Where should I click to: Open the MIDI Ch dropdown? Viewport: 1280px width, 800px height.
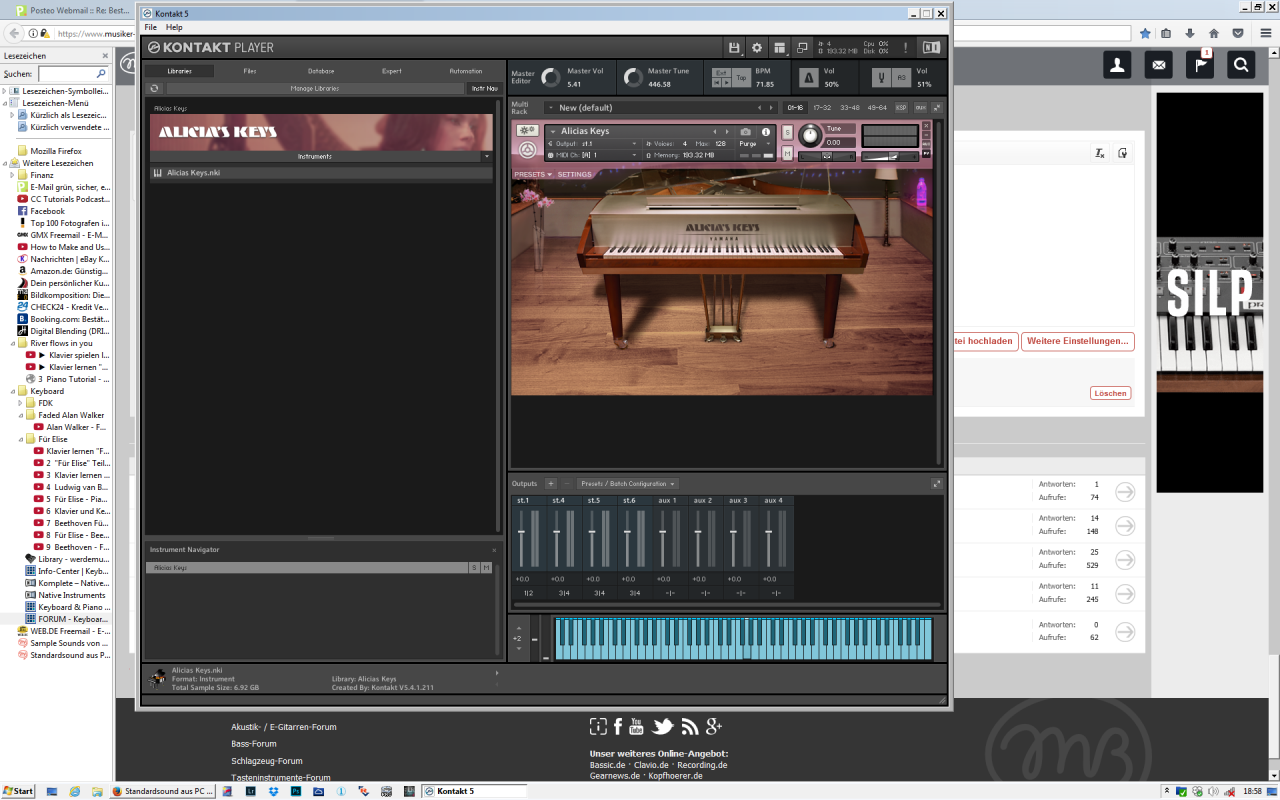pos(634,155)
